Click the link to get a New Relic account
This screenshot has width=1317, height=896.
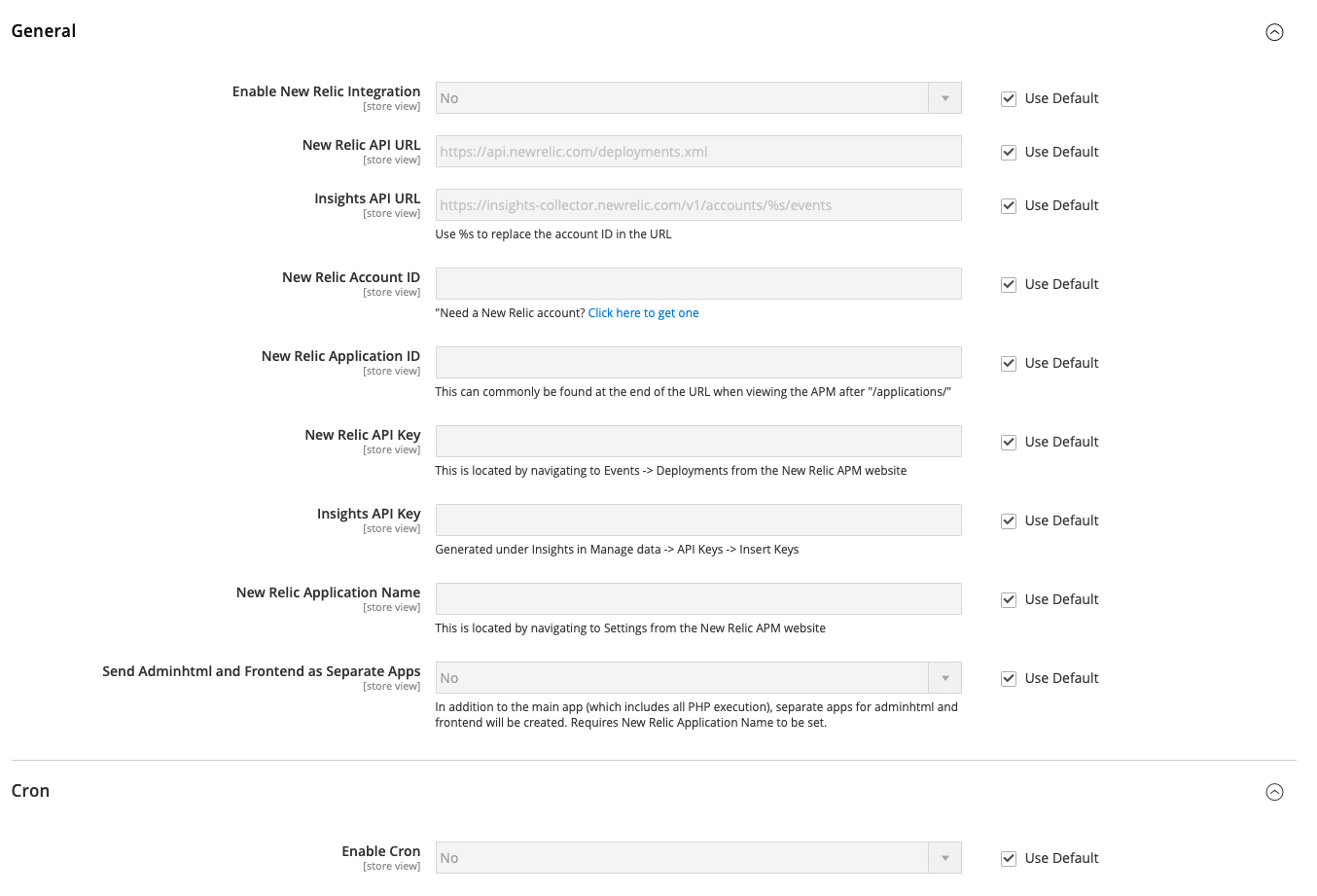coord(643,313)
